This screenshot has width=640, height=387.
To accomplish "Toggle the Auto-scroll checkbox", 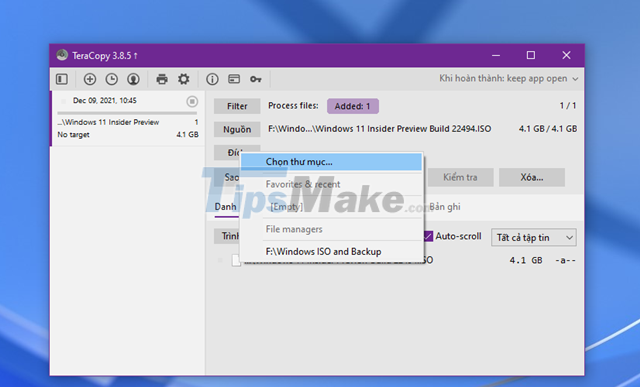I will (428, 236).
